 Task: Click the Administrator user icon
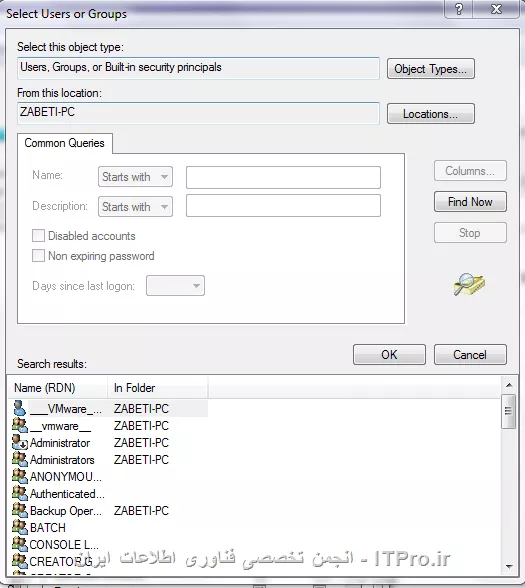[x=20, y=442]
